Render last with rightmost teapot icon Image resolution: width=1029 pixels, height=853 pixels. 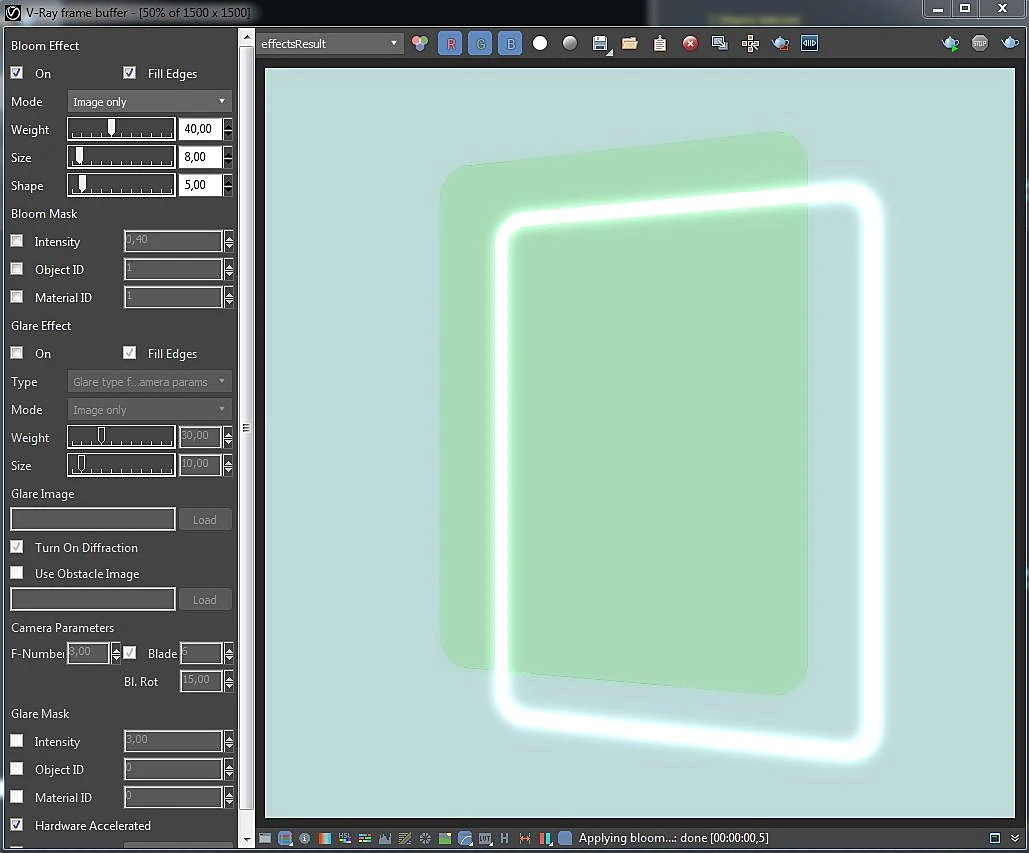1010,43
